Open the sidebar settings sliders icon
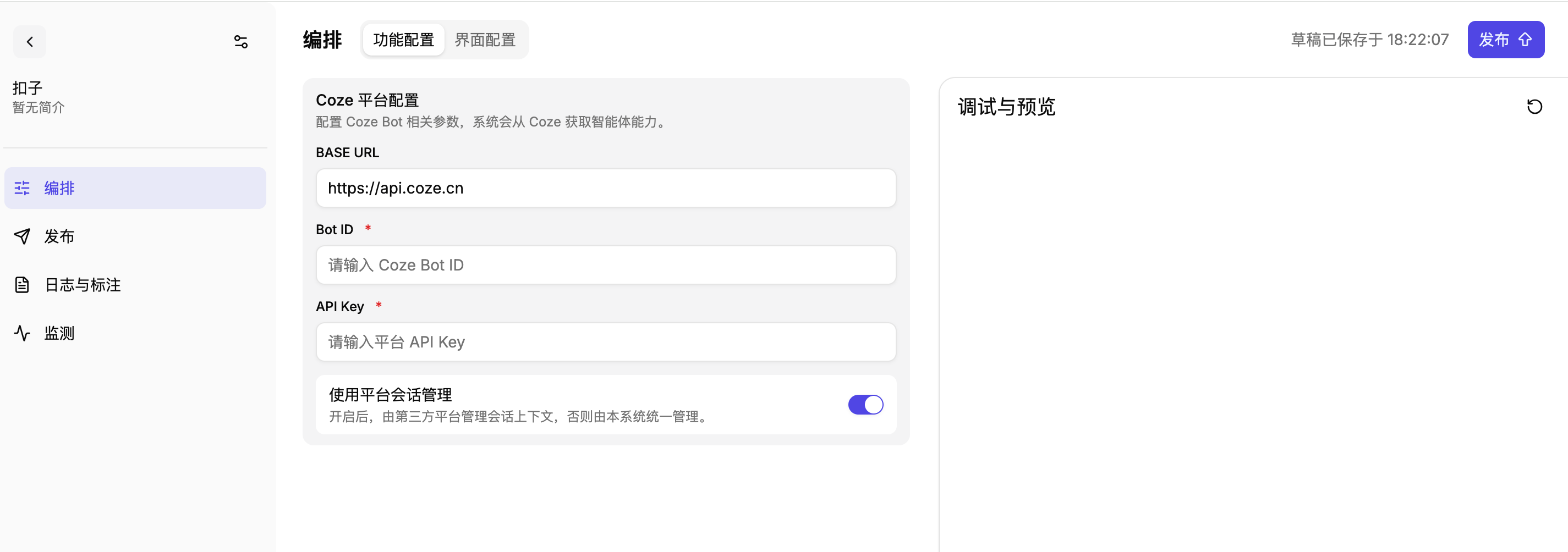 click(241, 41)
